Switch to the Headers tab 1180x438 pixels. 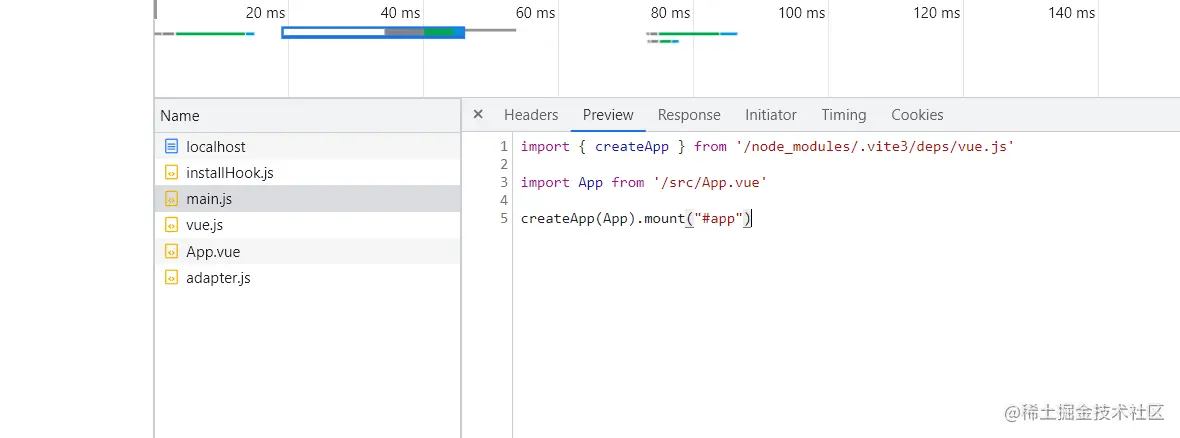tap(531, 115)
